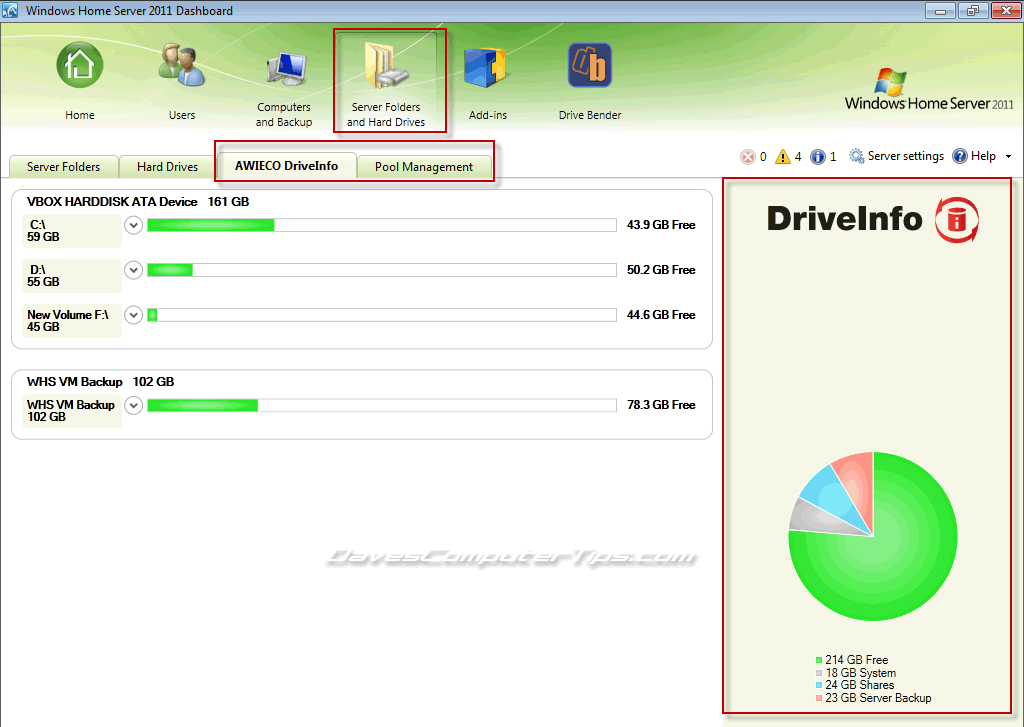Expand the C:\ drive details chevron
The width and height of the screenshot is (1024, 727).
[x=133, y=225]
